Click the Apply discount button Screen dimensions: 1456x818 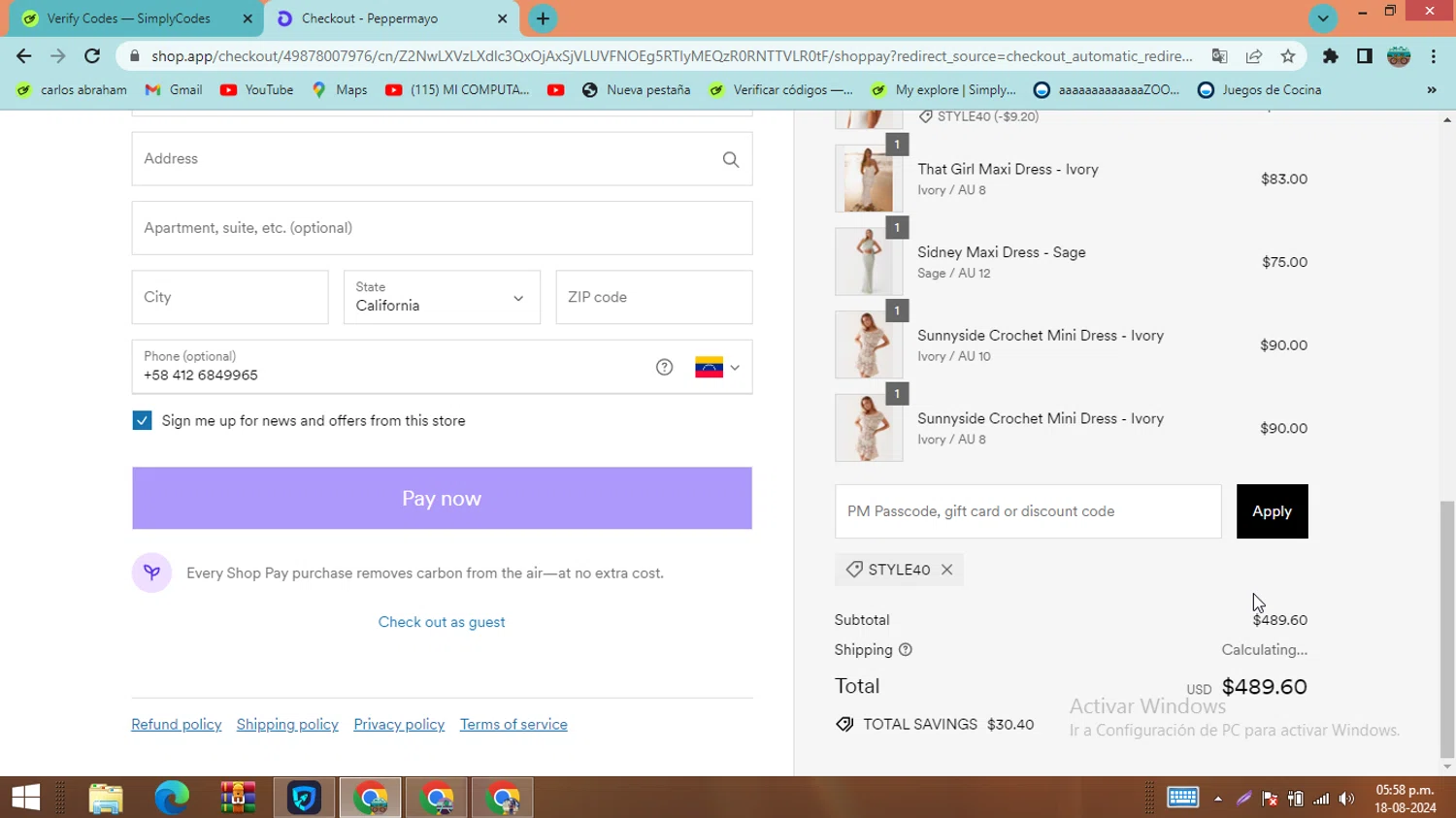click(1272, 511)
